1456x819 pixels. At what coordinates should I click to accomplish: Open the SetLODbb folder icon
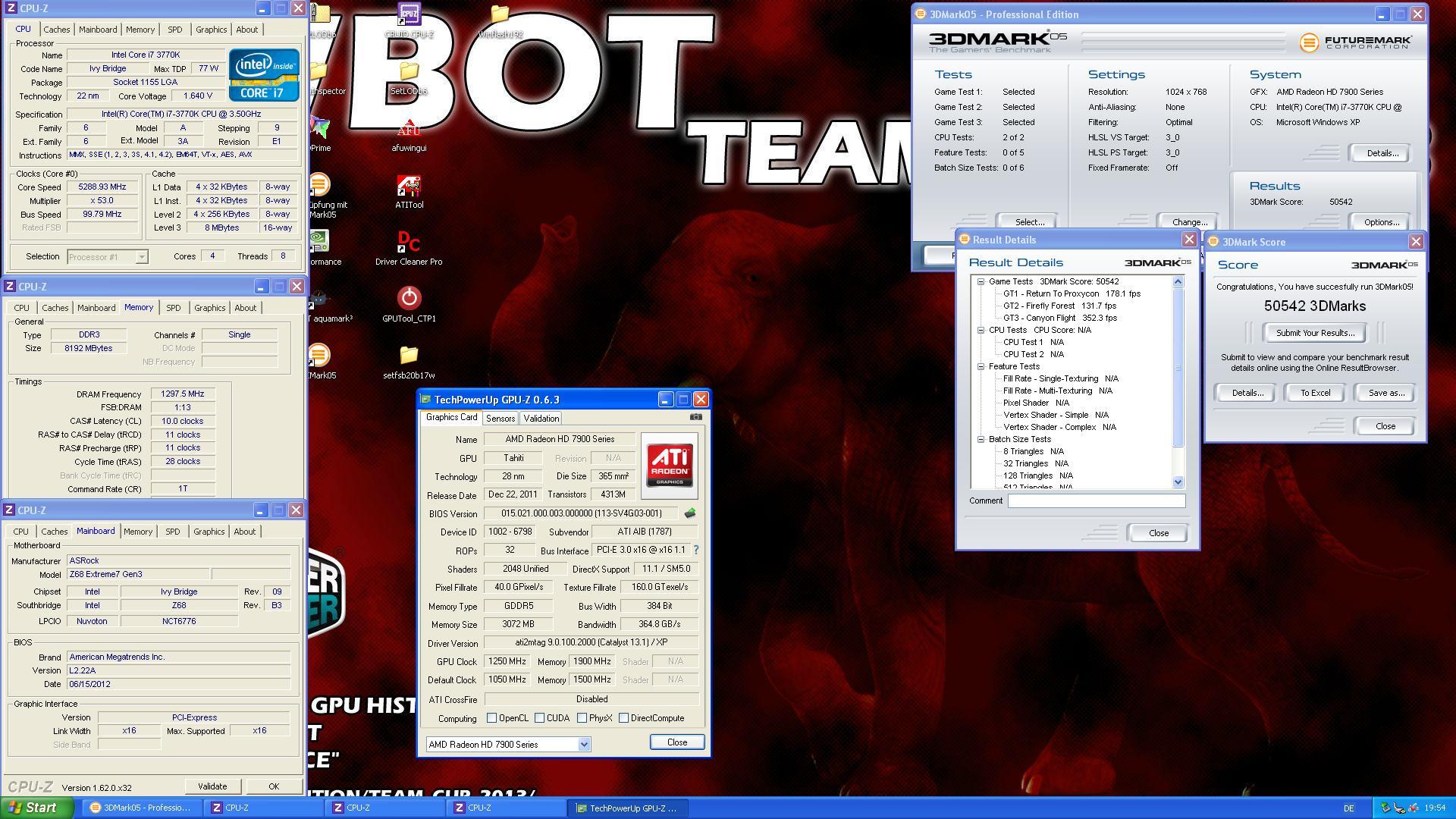tap(409, 77)
